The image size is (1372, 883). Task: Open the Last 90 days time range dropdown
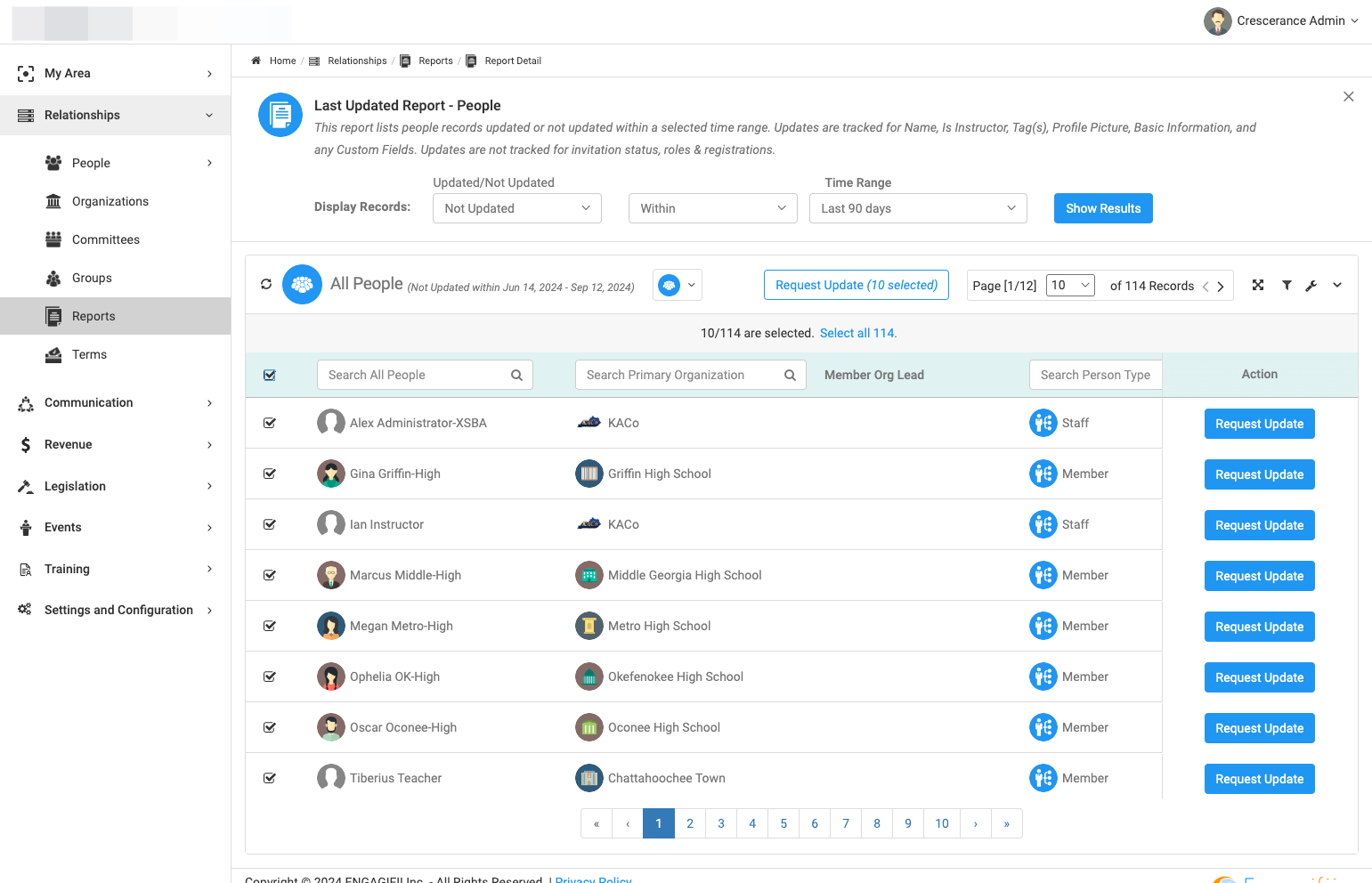918,208
